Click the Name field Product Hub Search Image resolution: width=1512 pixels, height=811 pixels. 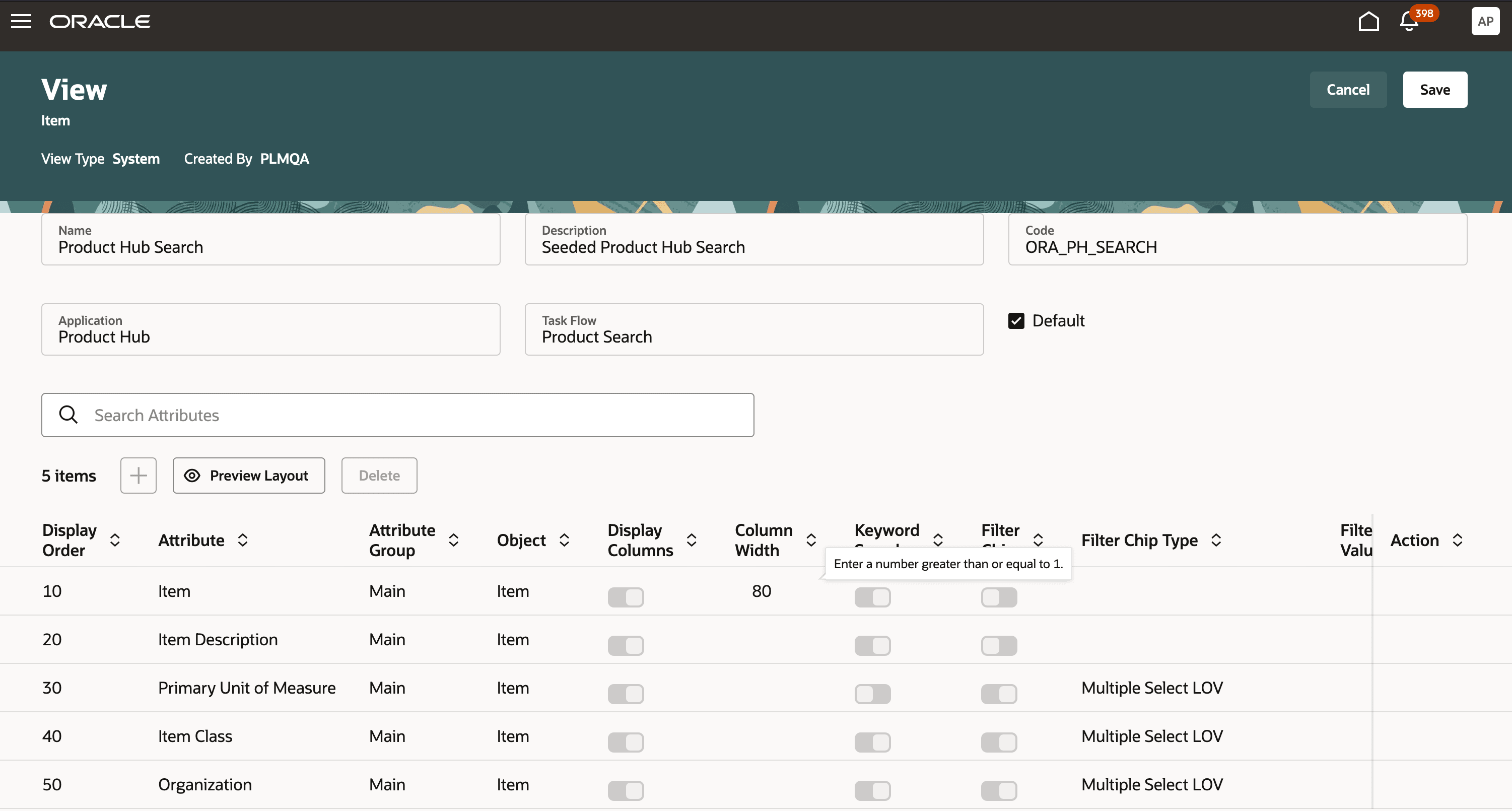click(270, 239)
